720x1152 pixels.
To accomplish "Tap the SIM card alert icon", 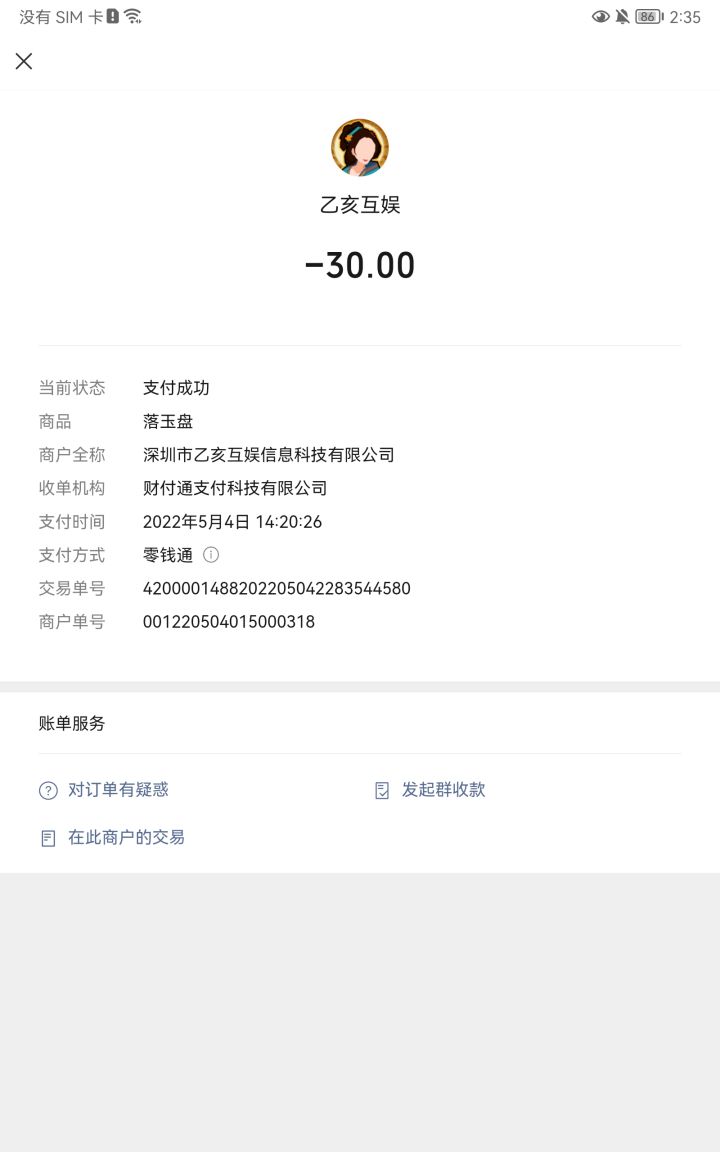I will (x=112, y=16).
